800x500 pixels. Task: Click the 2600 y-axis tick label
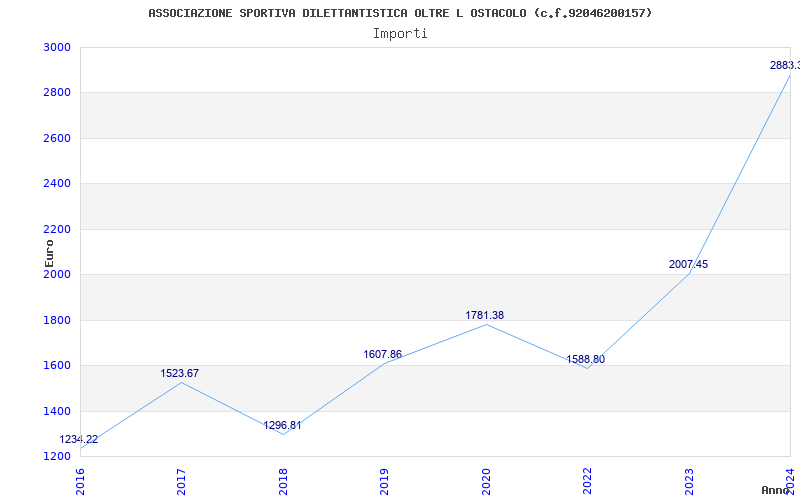[57, 138]
